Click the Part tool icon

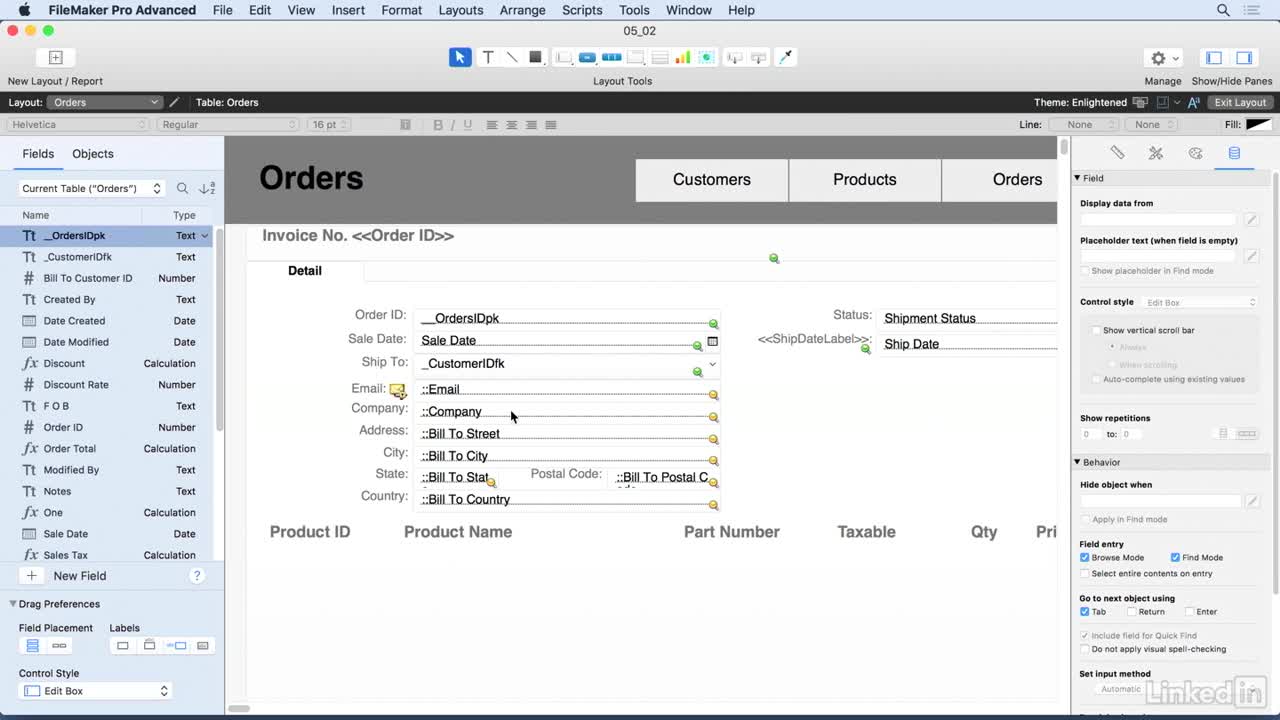tap(759, 57)
